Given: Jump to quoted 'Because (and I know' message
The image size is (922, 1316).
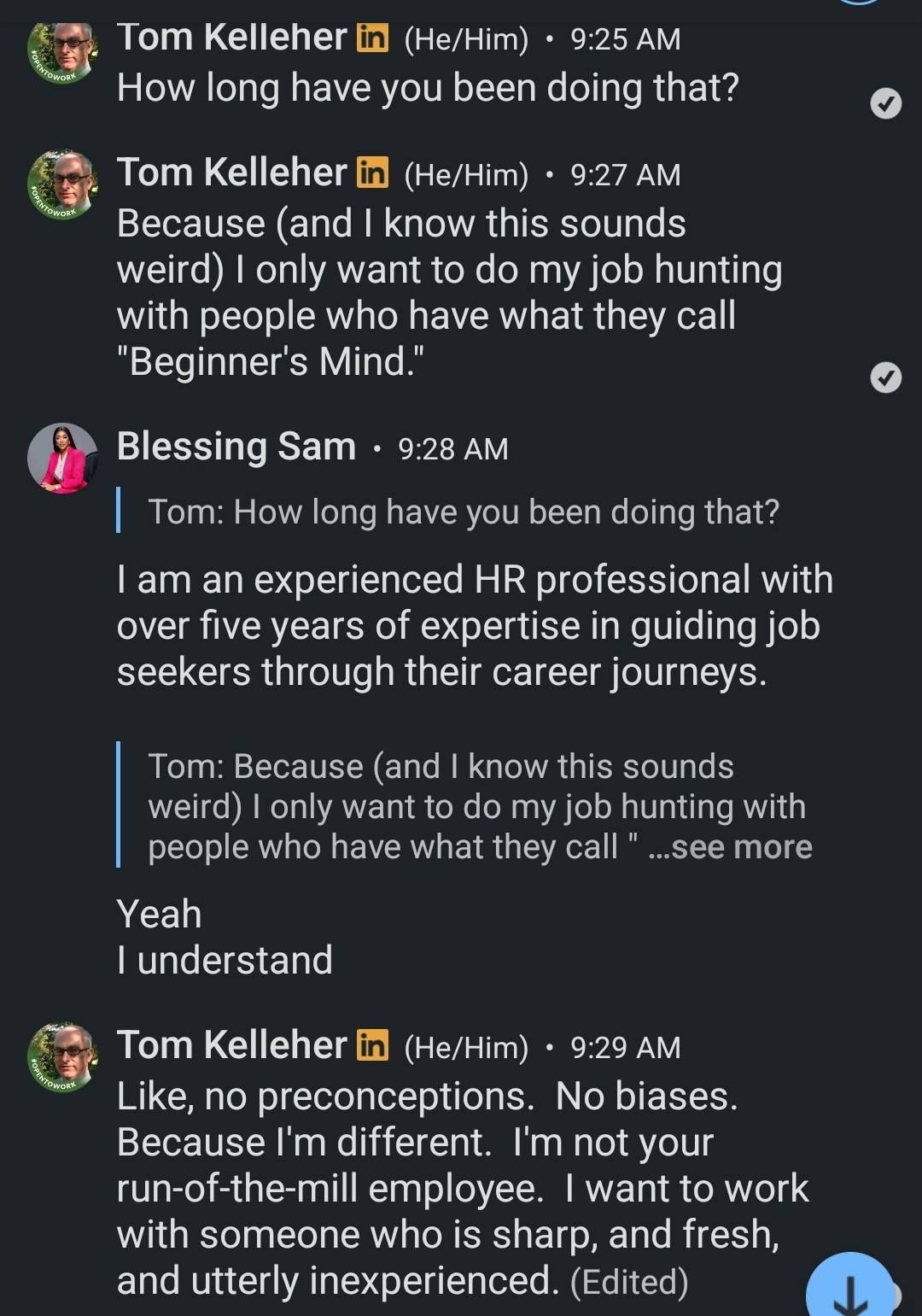Looking at the screenshot, I should coord(480,807).
